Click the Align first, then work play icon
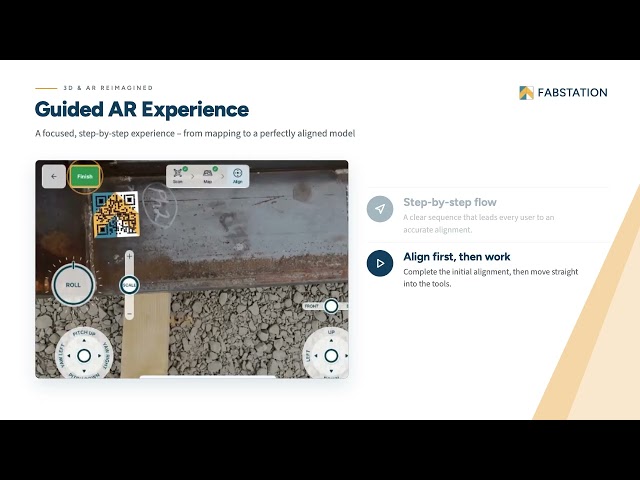The width and height of the screenshot is (640, 480). 380,263
